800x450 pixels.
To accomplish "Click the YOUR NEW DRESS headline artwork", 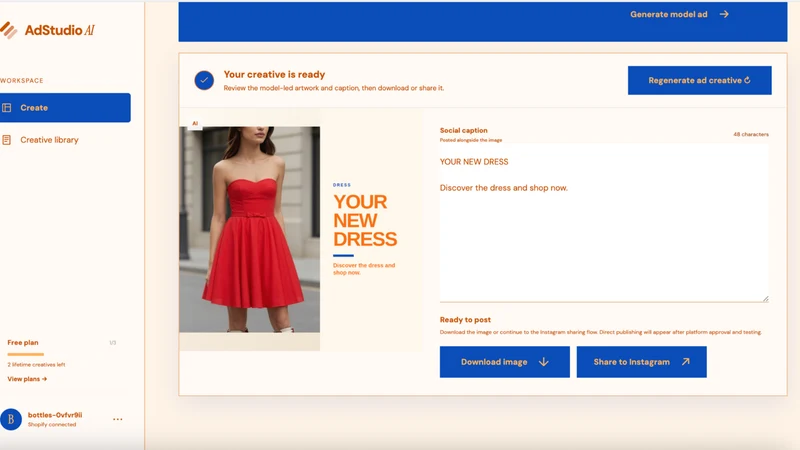I will 365,220.
